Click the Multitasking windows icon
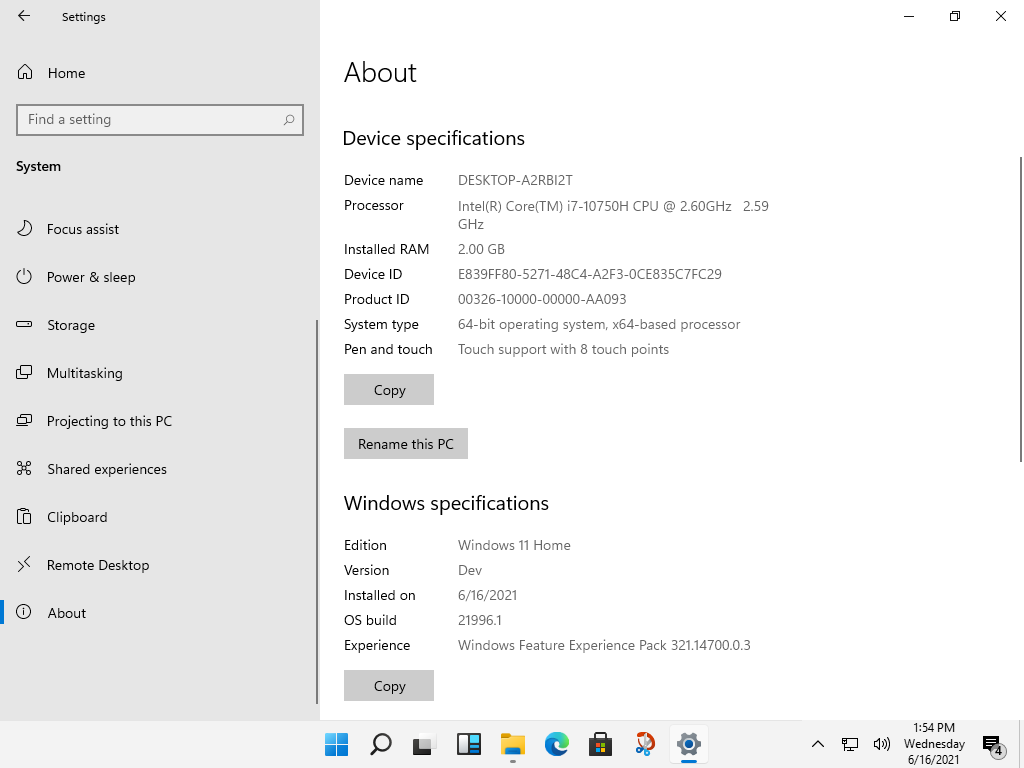 (24, 372)
